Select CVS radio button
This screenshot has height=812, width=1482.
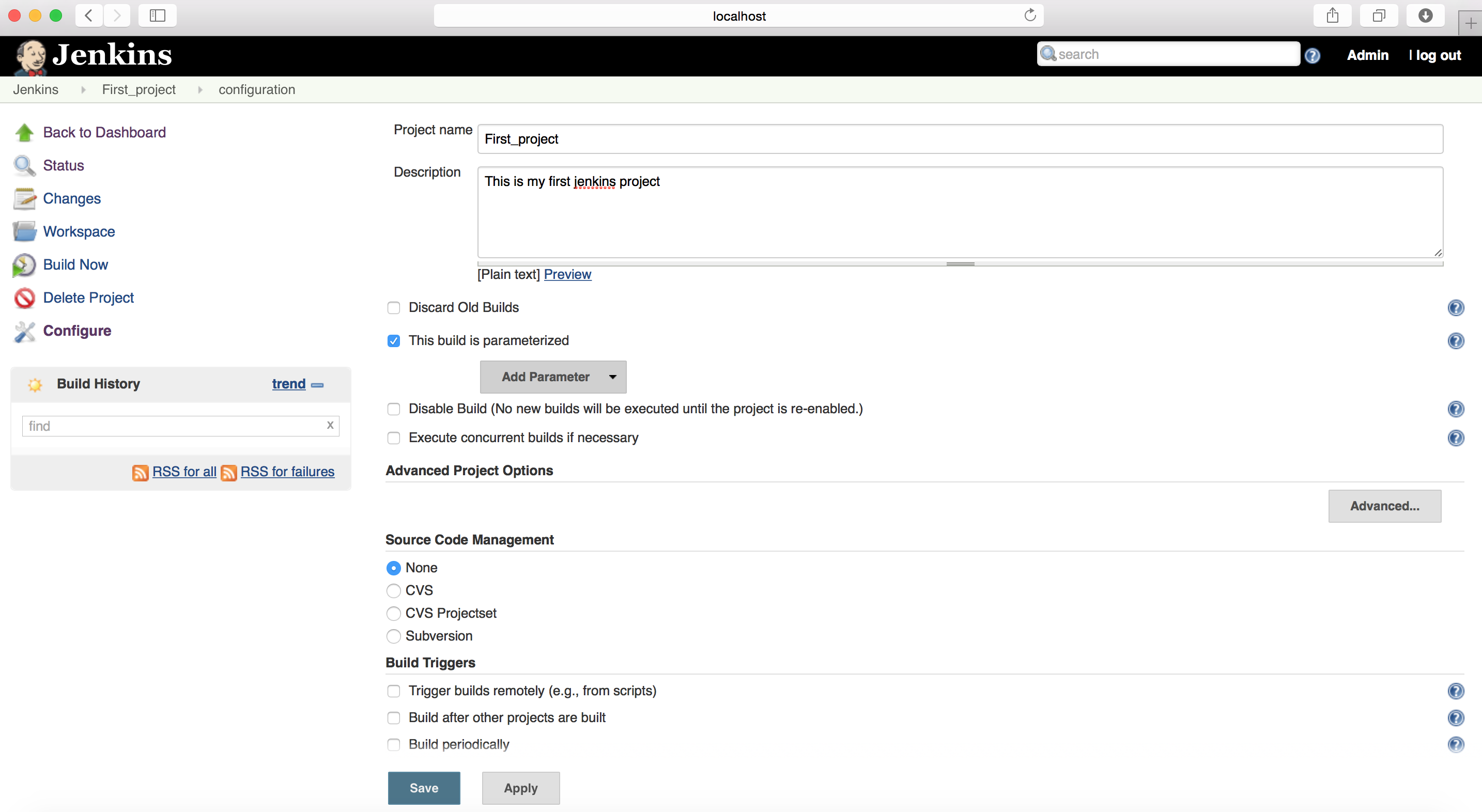tap(394, 590)
